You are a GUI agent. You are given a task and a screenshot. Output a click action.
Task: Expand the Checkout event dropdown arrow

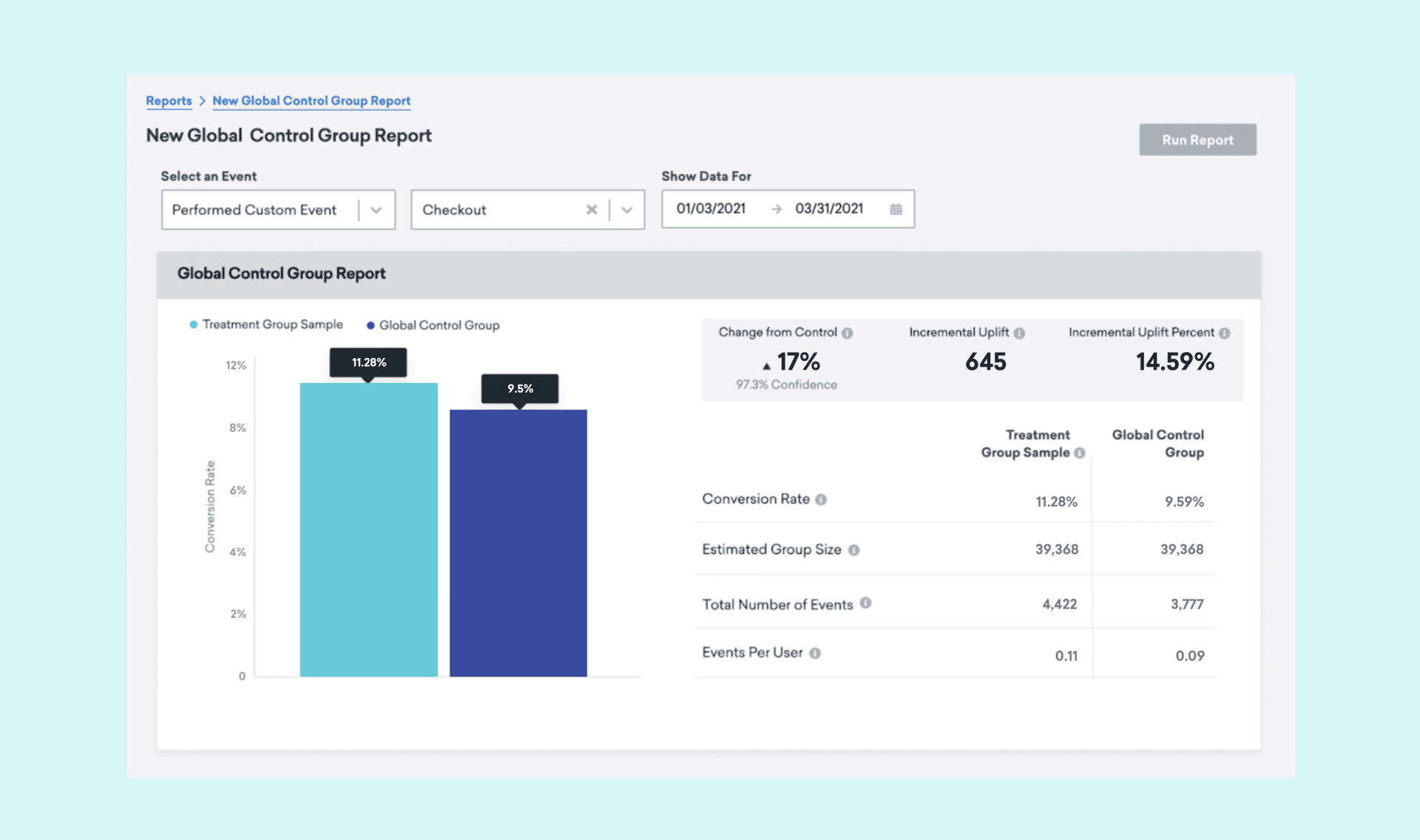click(x=627, y=210)
